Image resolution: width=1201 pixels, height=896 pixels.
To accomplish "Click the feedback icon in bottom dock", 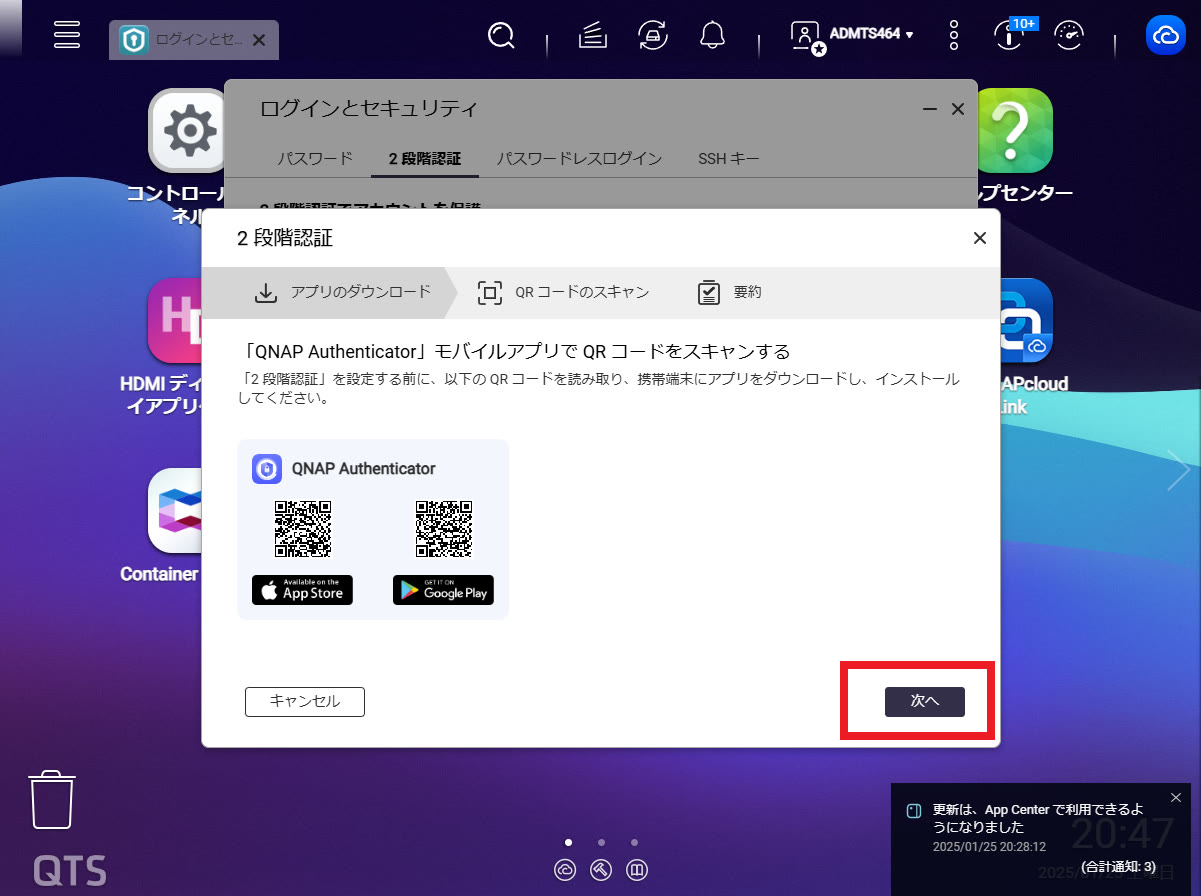I will [x=637, y=870].
